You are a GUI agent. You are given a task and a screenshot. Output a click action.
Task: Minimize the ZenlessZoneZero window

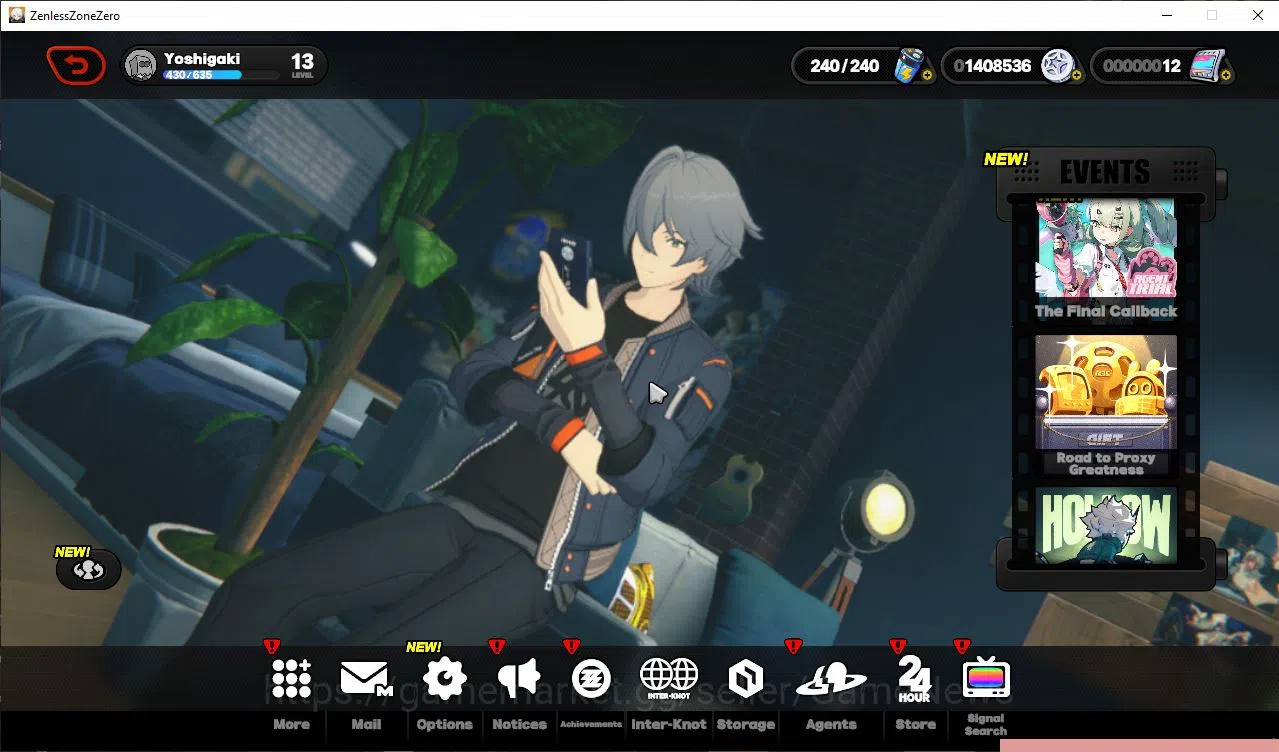(x=1167, y=15)
